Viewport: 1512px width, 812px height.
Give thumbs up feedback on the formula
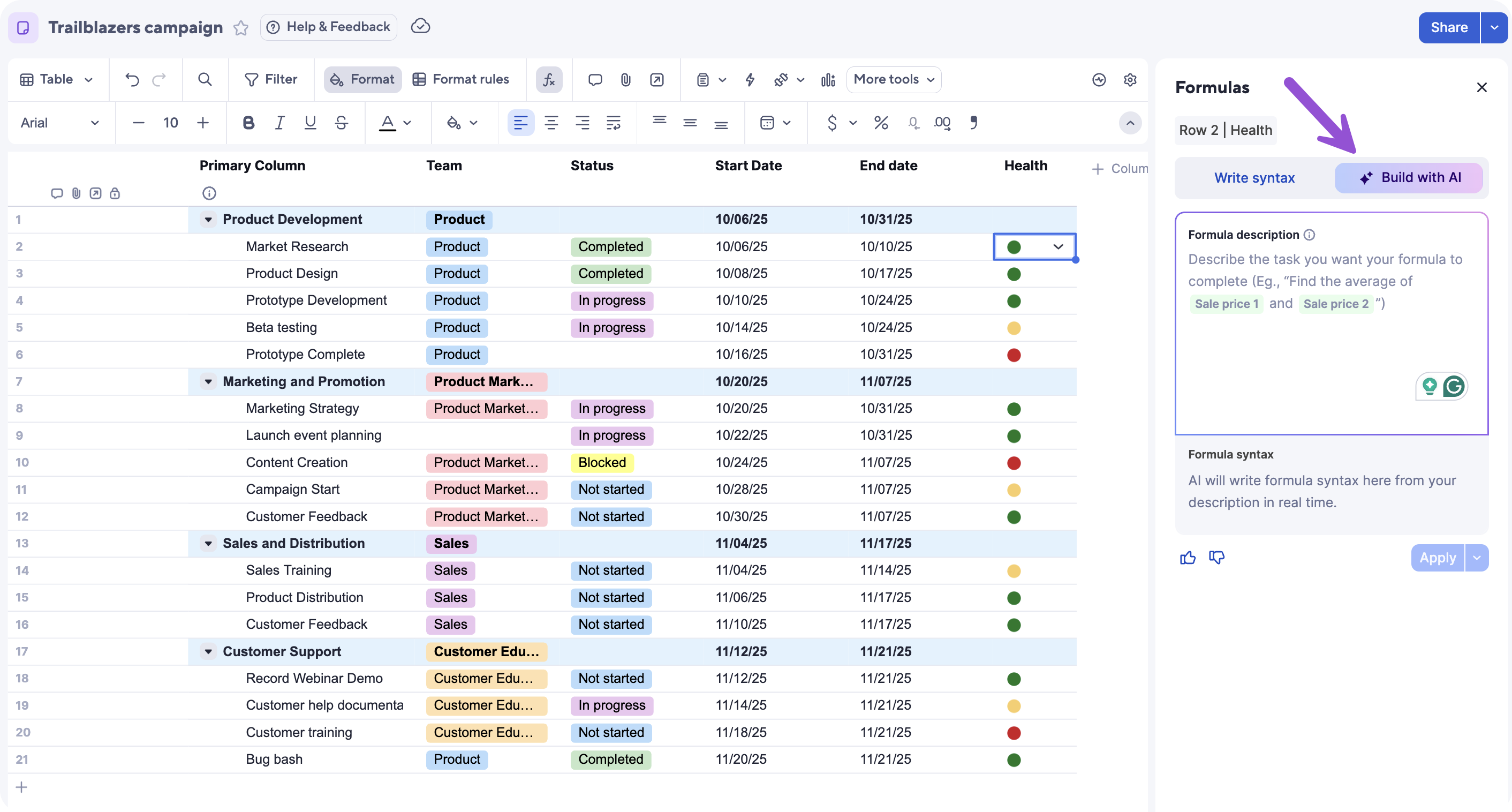pyautogui.click(x=1188, y=557)
